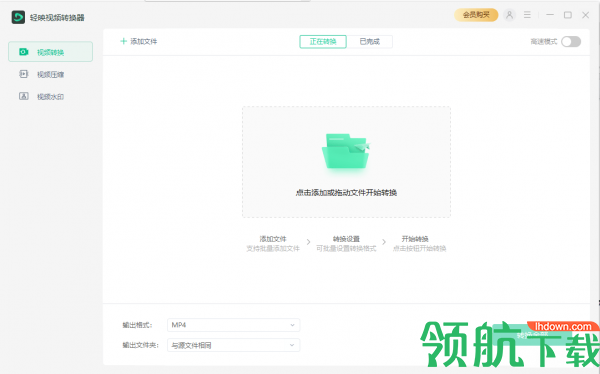The width and height of the screenshot is (600, 374).
Task: Click the 视频水印 sidebar icon
Action: pyautogui.click(x=24, y=96)
